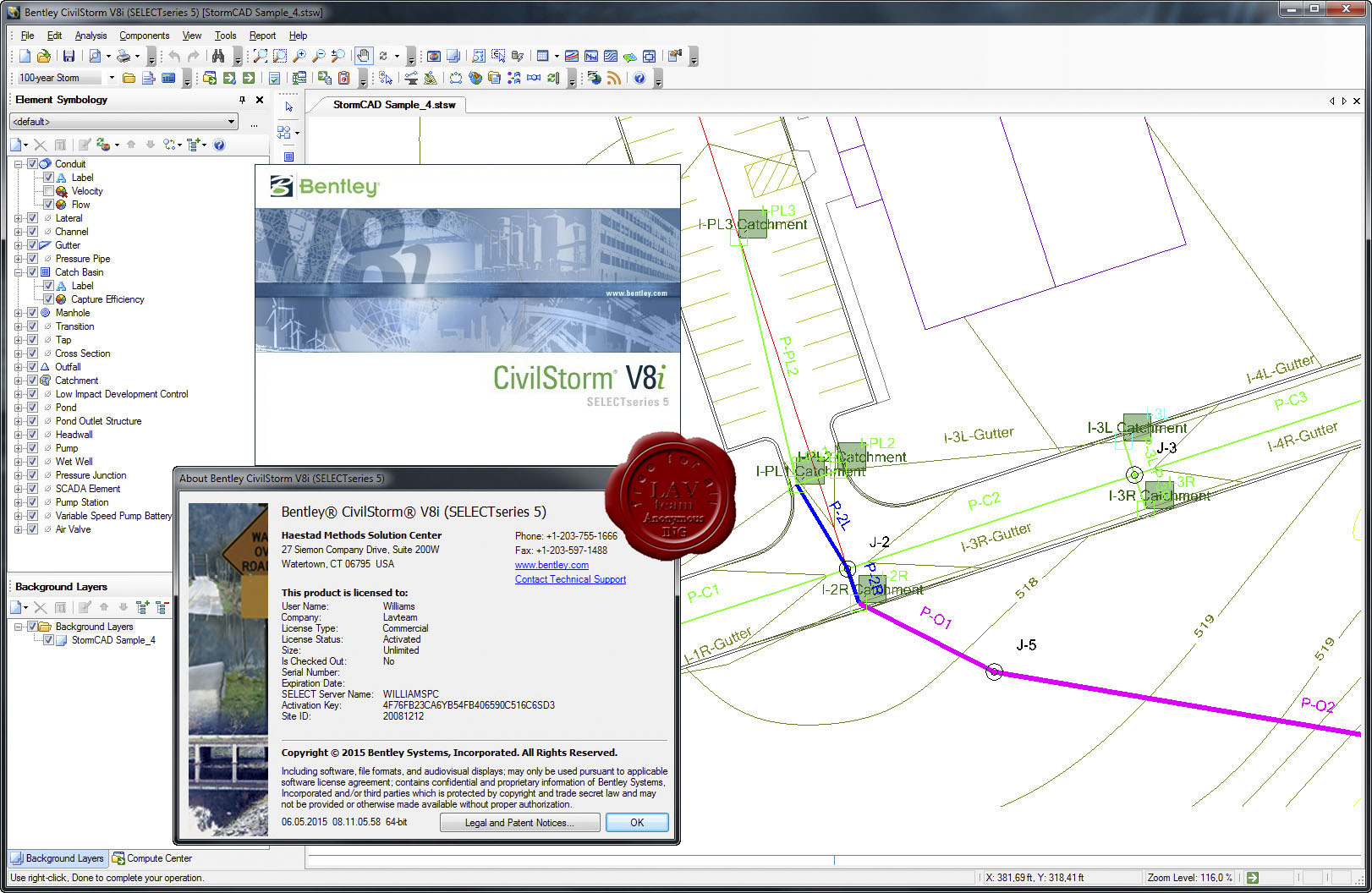This screenshot has height=893, width=1372.
Task: Click New icon in Background Layers toolbar
Action: pos(17,607)
